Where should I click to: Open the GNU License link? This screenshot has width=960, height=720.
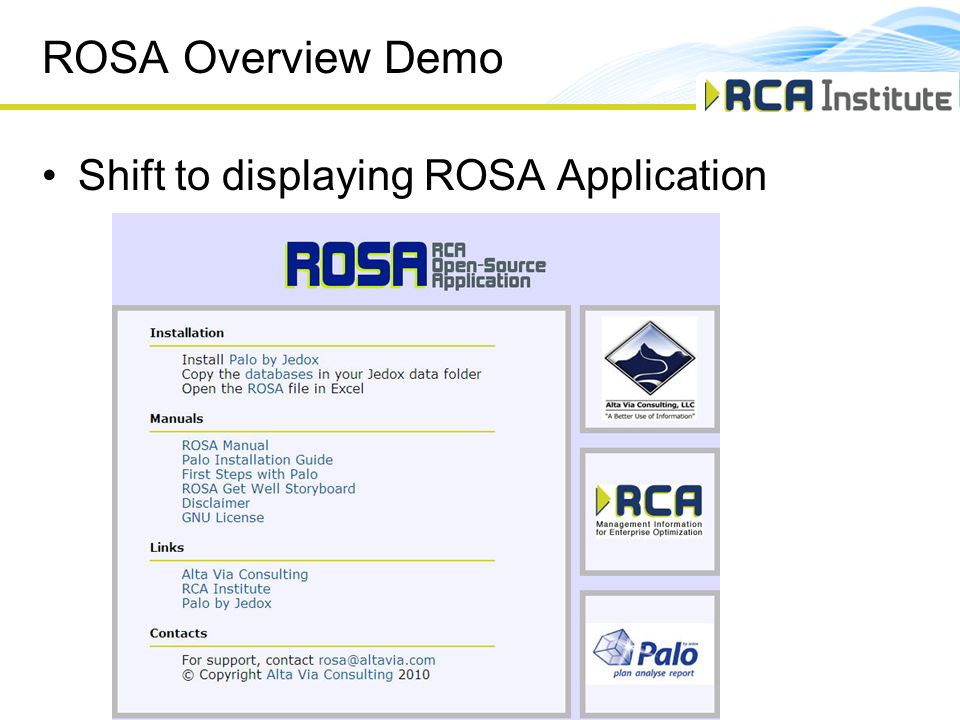223,518
